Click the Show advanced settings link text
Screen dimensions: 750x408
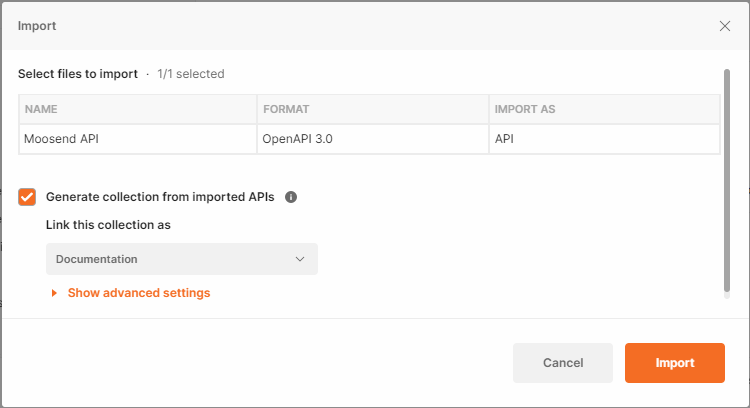pyautogui.click(x=139, y=293)
